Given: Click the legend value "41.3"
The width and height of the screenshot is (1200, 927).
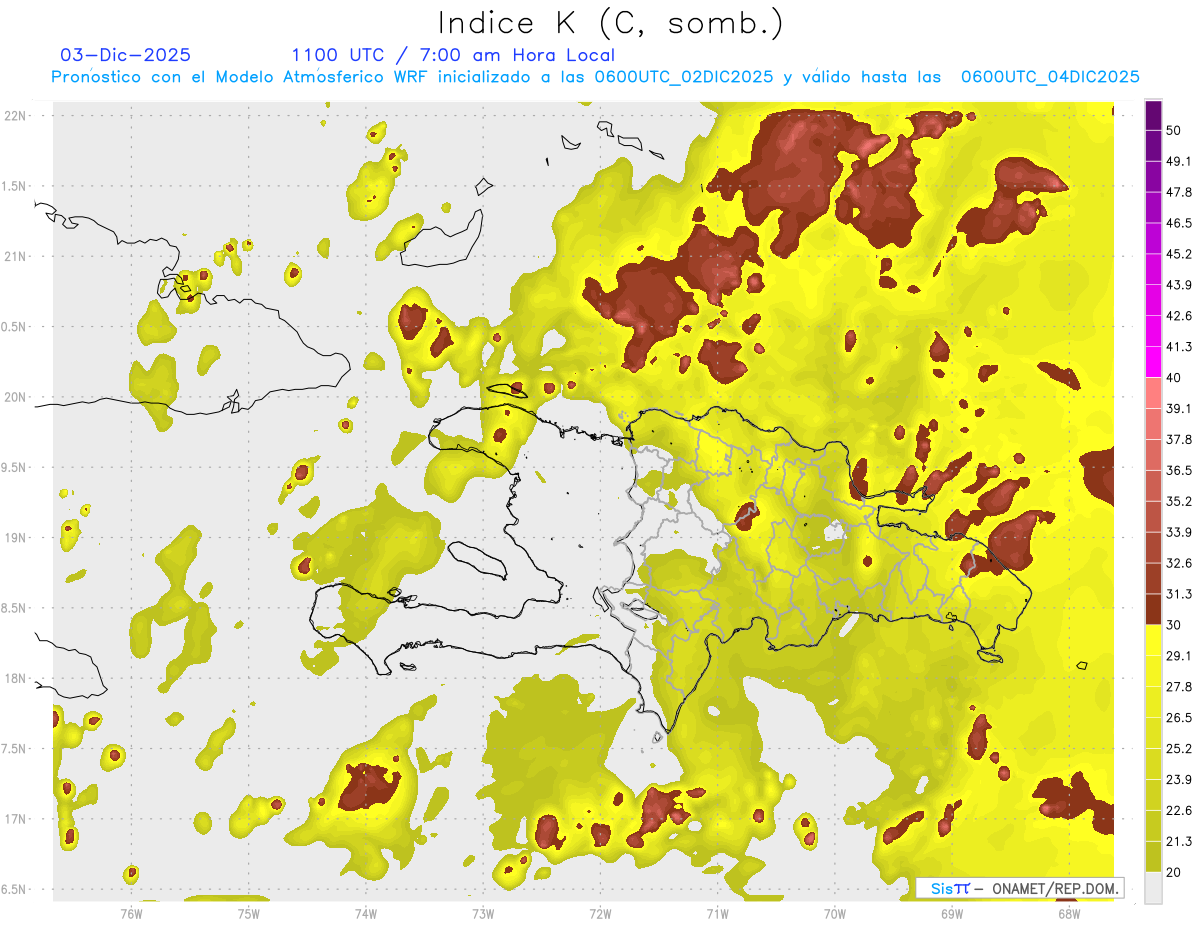Looking at the screenshot, I should click(1179, 347).
